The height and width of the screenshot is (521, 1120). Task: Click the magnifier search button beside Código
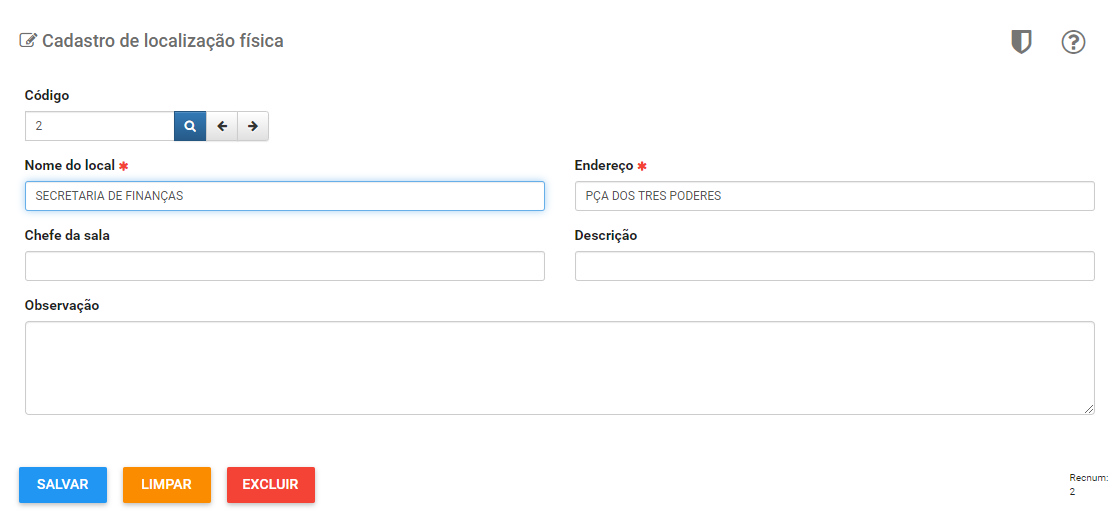click(190, 126)
